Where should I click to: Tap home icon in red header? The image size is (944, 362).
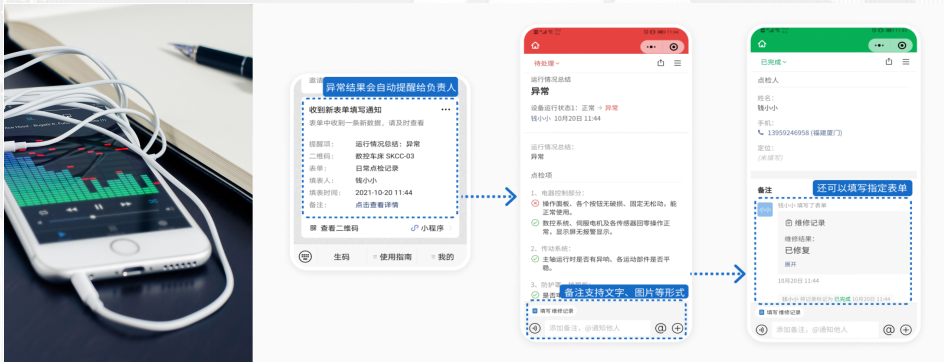pyautogui.click(x=535, y=45)
